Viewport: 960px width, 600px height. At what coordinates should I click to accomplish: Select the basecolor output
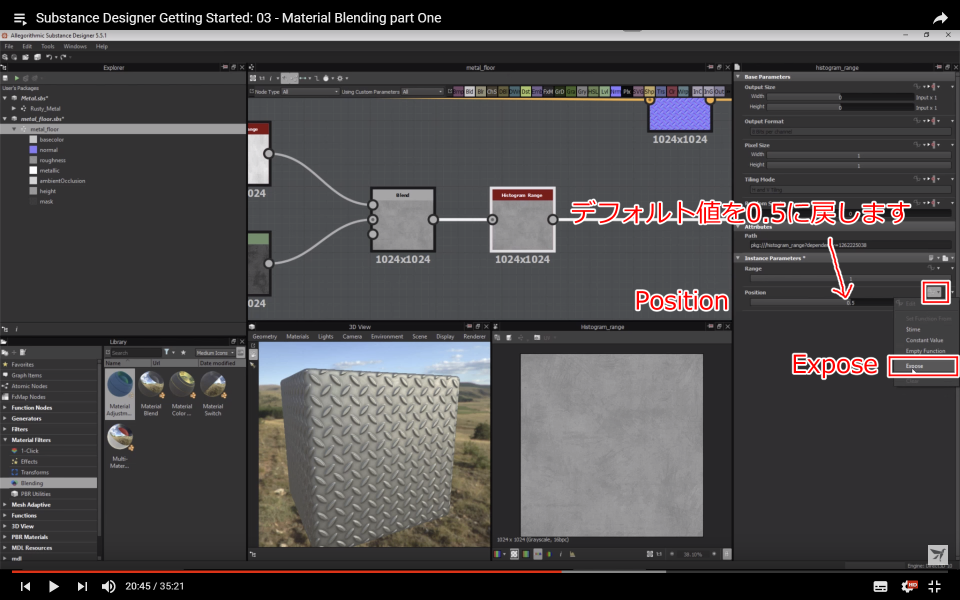(51, 140)
